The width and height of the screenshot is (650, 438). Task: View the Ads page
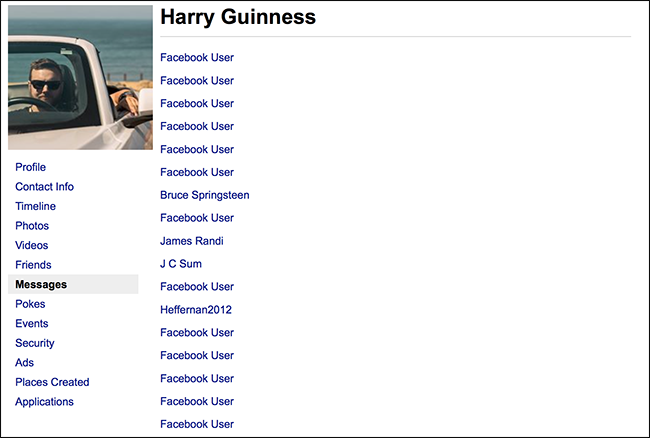coord(24,363)
